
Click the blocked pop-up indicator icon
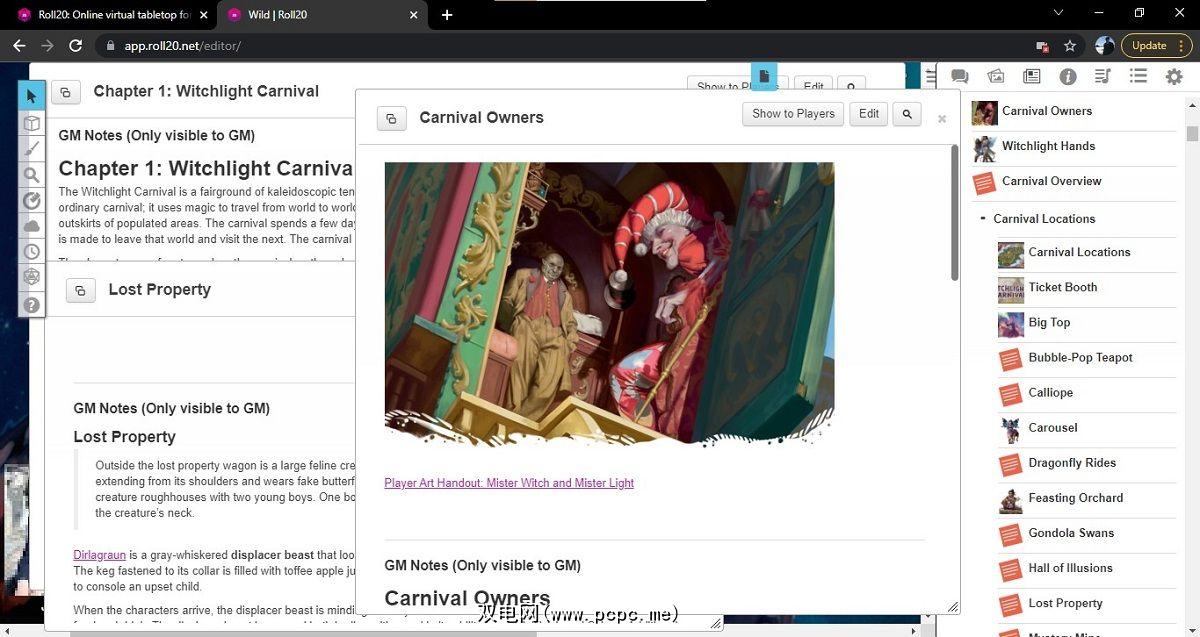[1042, 46]
